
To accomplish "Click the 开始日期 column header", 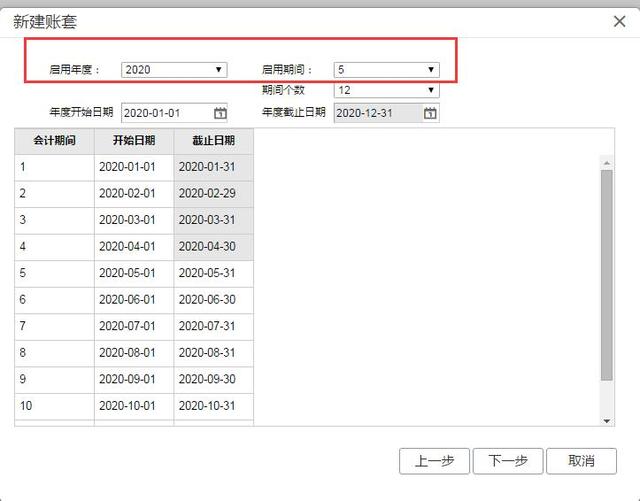I will [x=134, y=141].
